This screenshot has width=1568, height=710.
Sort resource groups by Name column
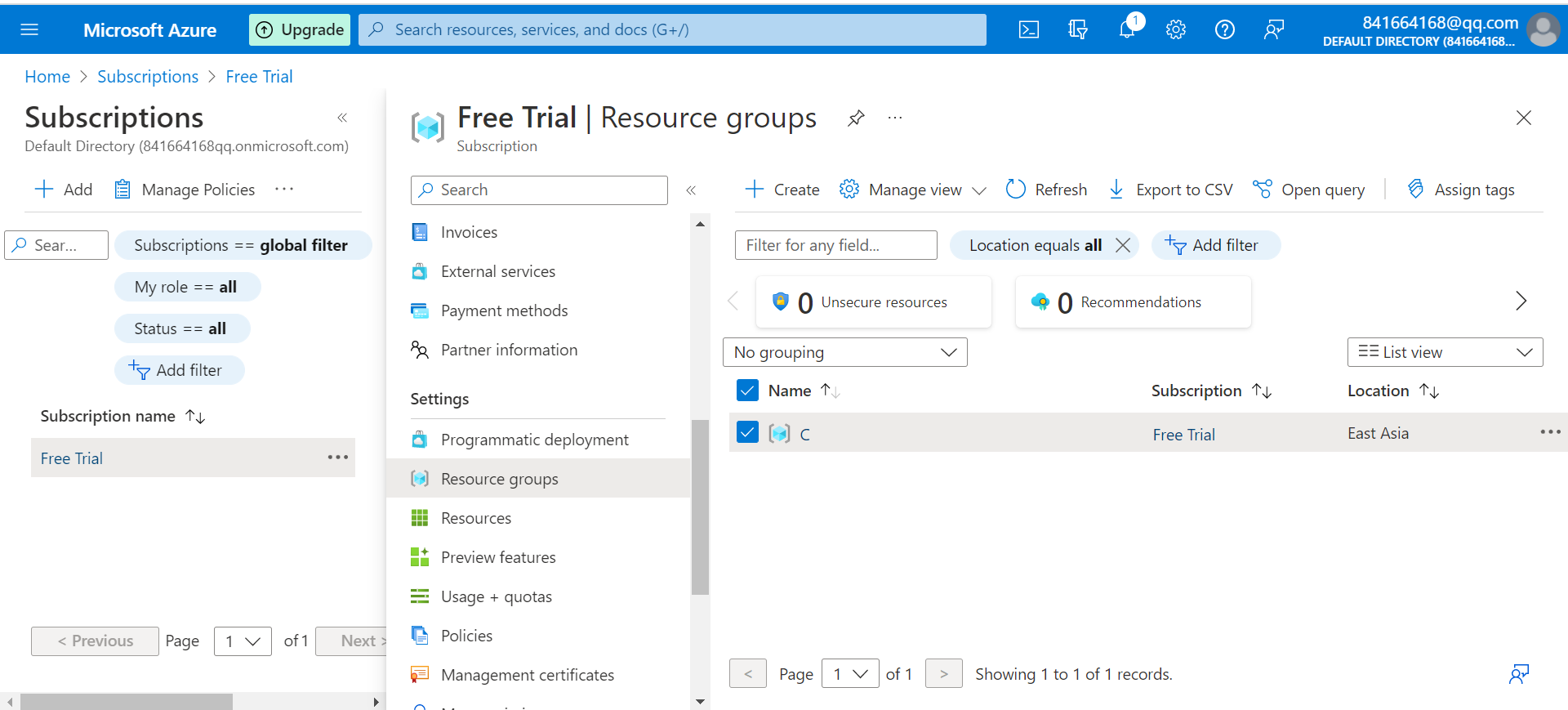pos(830,391)
